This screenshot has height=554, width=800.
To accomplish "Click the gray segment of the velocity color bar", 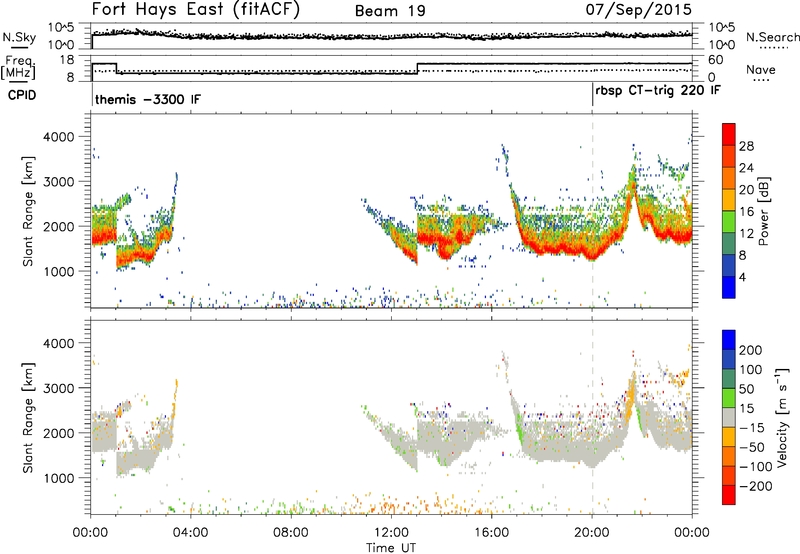I will click(729, 418).
